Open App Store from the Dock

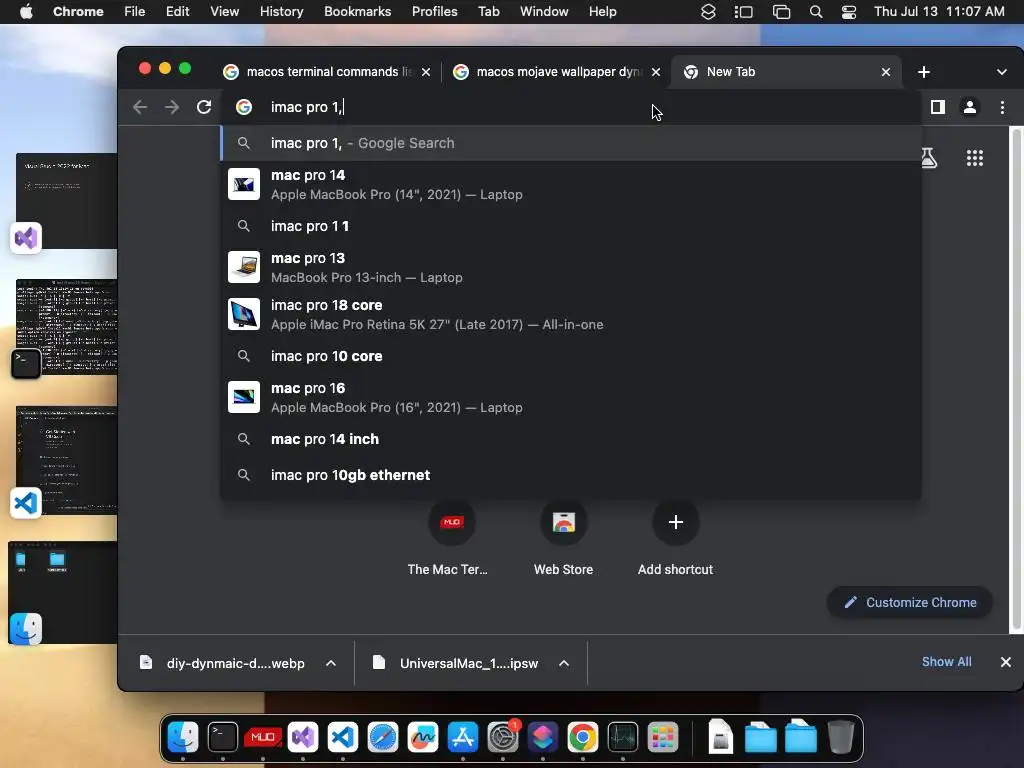click(x=462, y=737)
